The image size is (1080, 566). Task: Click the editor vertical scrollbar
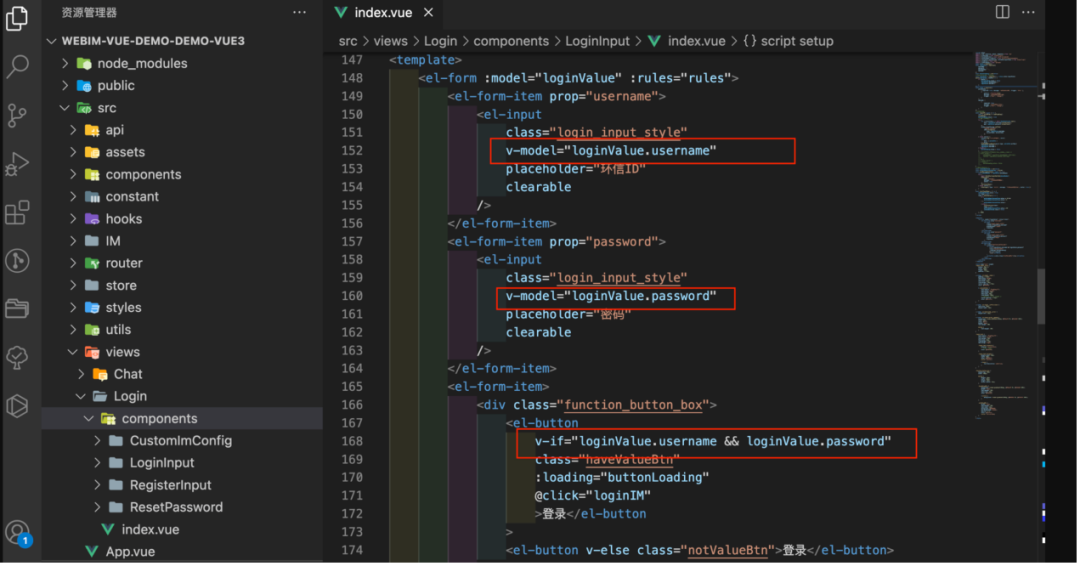click(1041, 296)
